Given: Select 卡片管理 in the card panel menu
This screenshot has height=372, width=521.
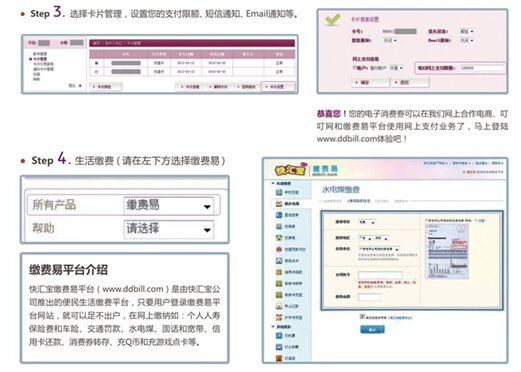Looking at the screenshot, I should point(40,59).
